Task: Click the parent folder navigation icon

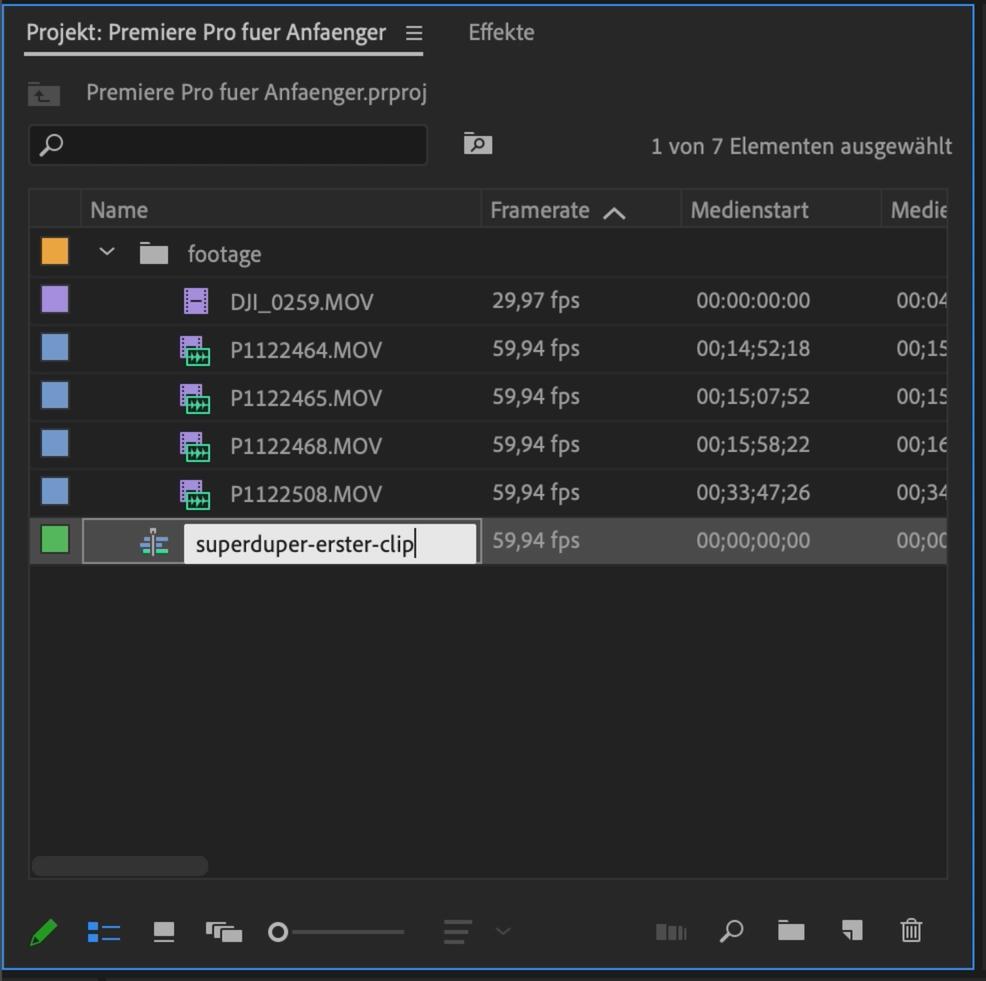Action: point(44,95)
